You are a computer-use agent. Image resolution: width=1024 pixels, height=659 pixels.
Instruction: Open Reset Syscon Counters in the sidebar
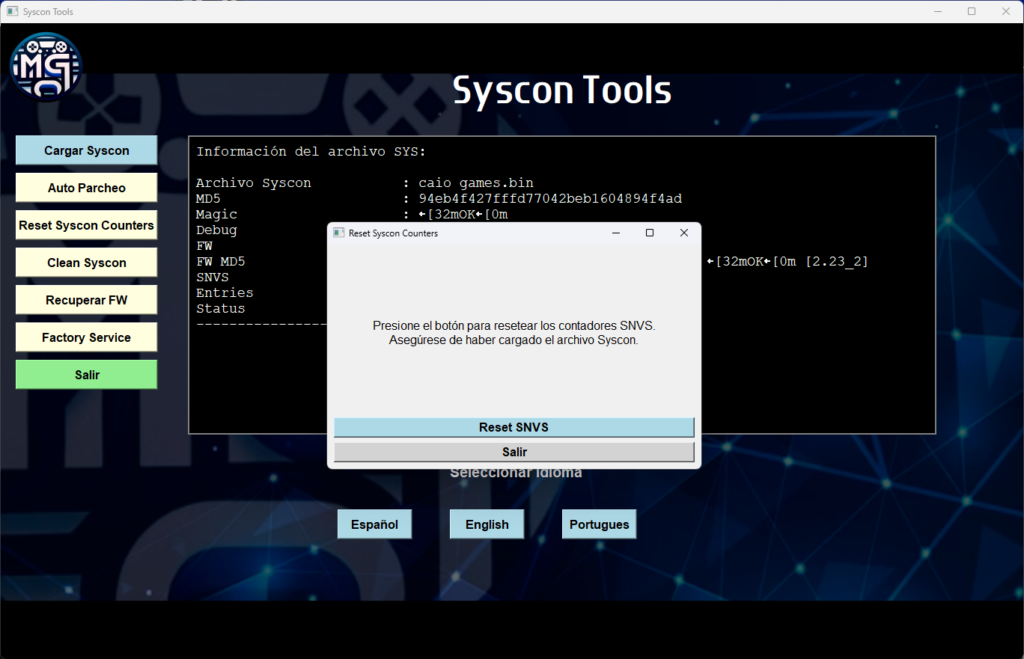coord(86,225)
